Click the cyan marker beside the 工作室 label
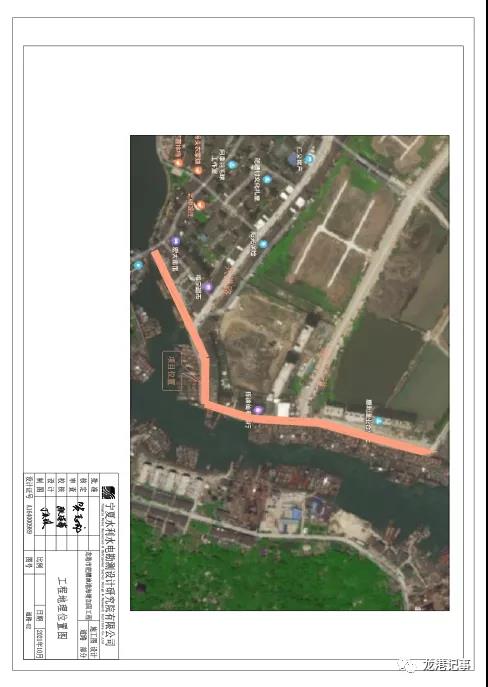The width and height of the screenshot is (488, 687). (x=232, y=165)
